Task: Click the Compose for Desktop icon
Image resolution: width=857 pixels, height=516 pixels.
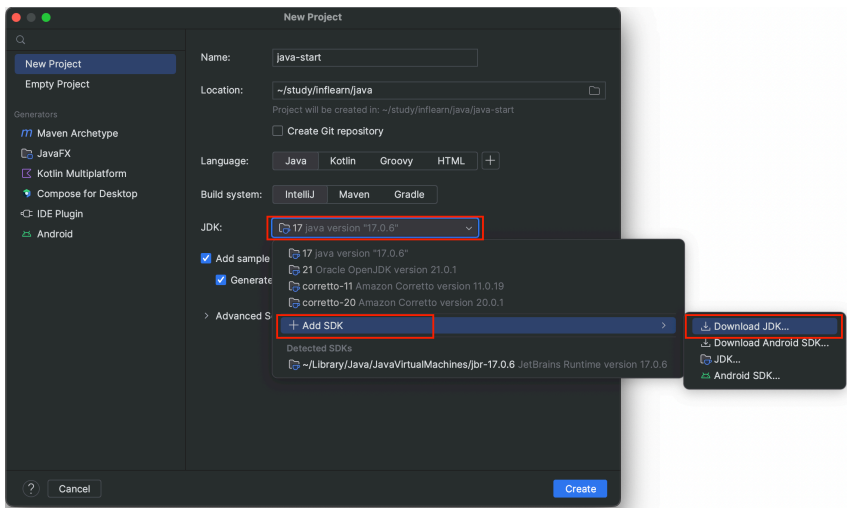Action: click(26, 194)
